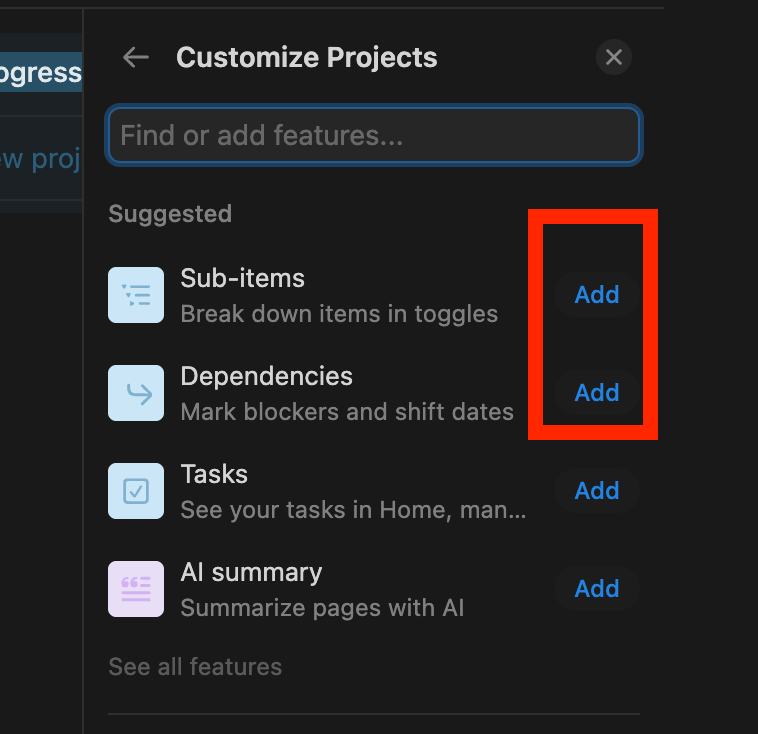The height and width of the screenshot is (734, 758).
Task: Add the Tasks feature
Action: pyautogui.click(x=596, y=491)
